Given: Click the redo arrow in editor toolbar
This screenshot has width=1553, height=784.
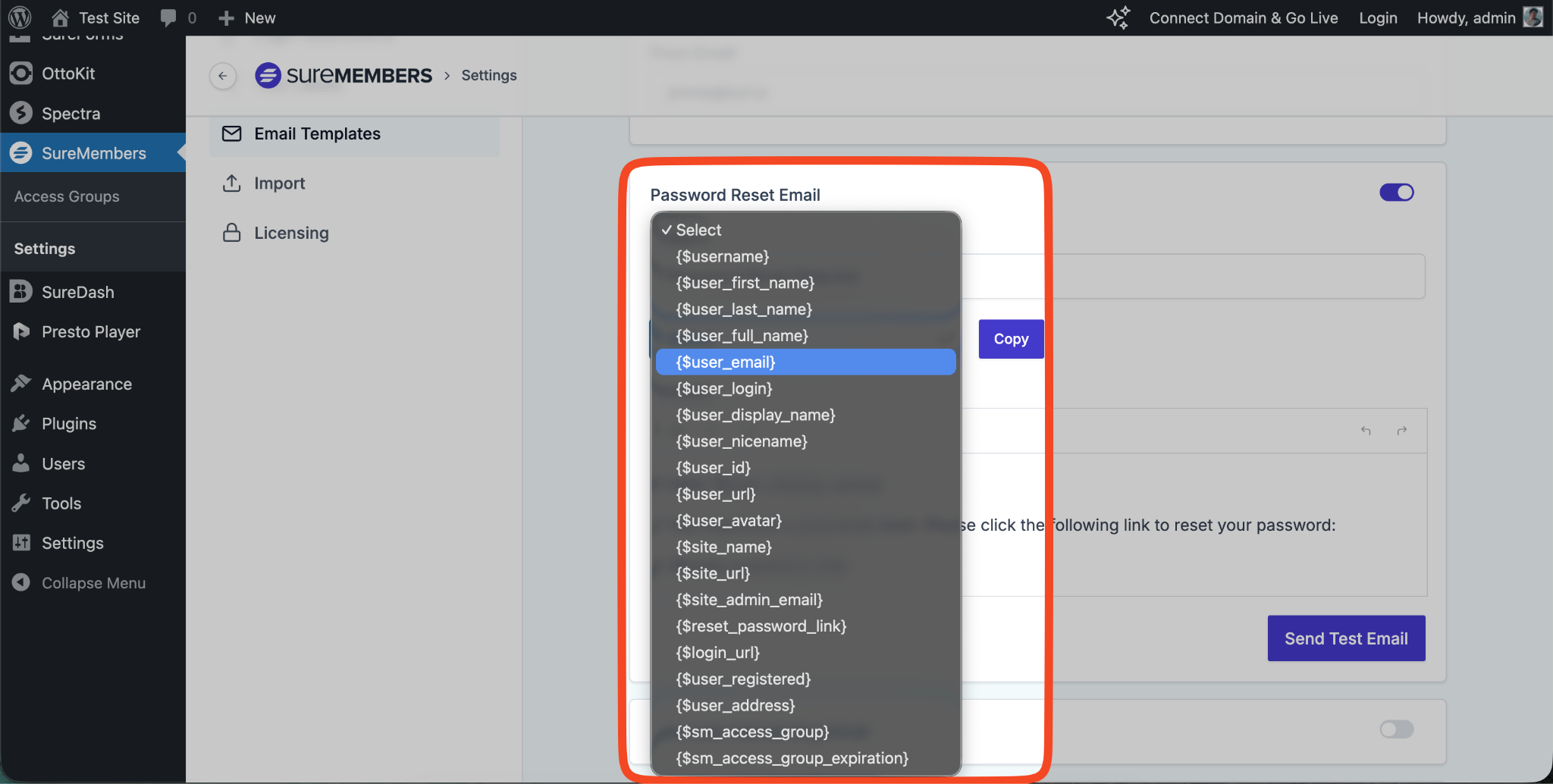Looking at the screenshot, I should 1402,431.
